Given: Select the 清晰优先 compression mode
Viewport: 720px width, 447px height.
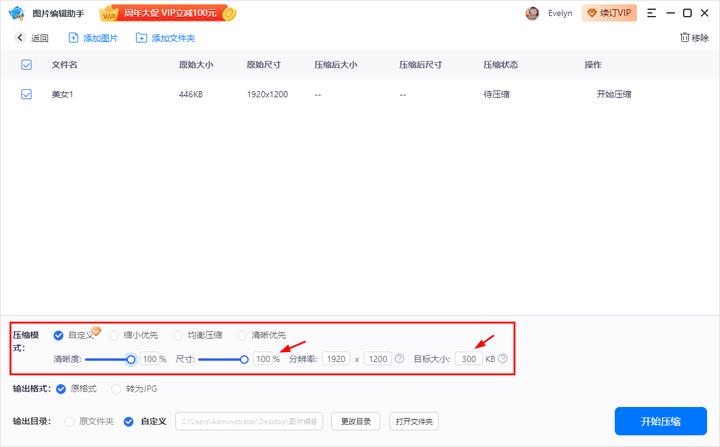Looking at the screenshot, I should point(242,335).
